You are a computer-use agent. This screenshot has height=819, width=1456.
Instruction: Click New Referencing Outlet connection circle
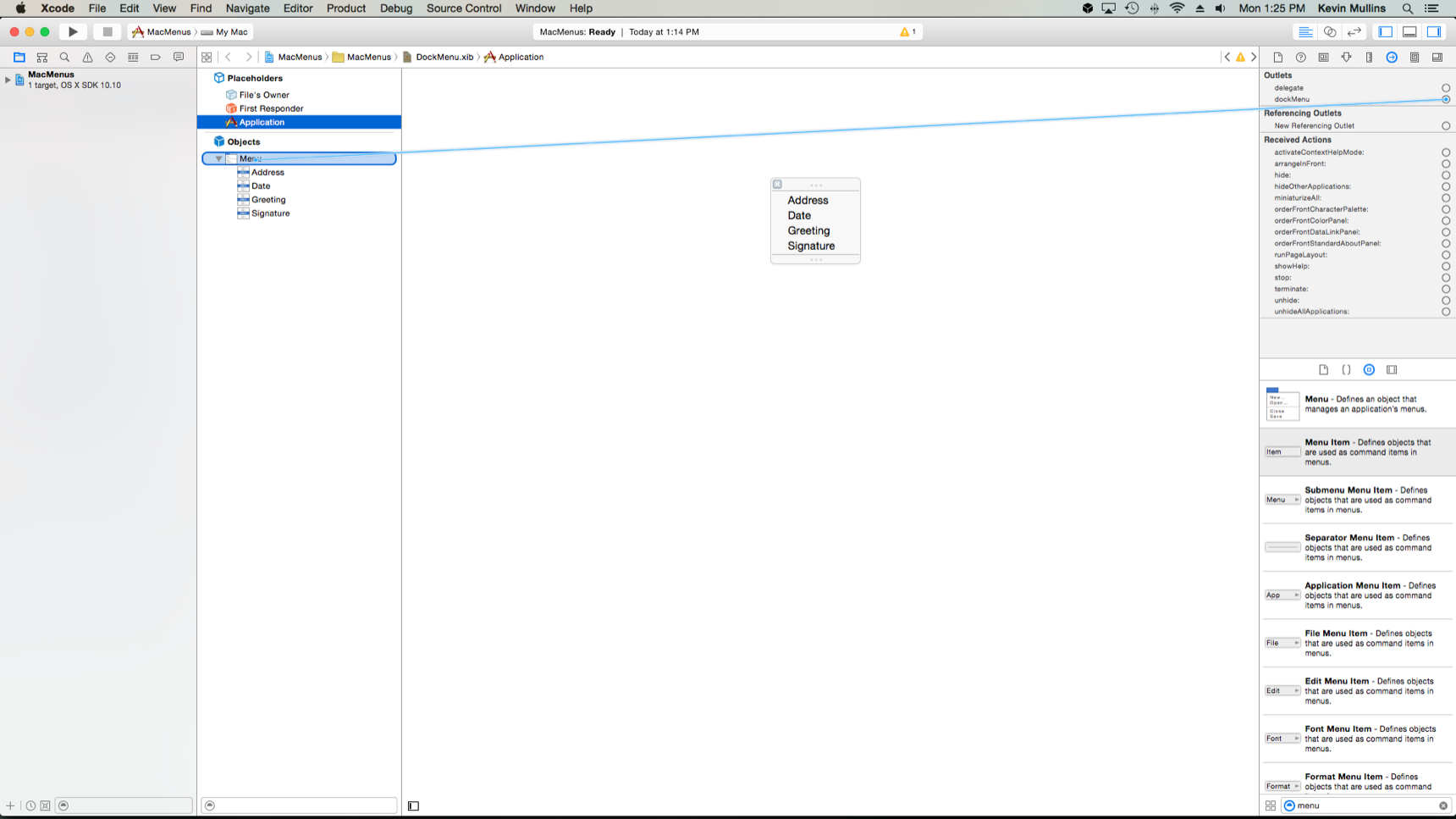click(x=1446, y=126)
